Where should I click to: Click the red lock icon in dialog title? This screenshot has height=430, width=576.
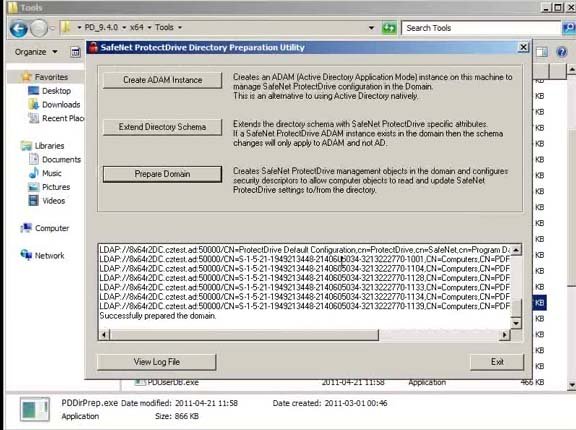click(x=93, y=47)
